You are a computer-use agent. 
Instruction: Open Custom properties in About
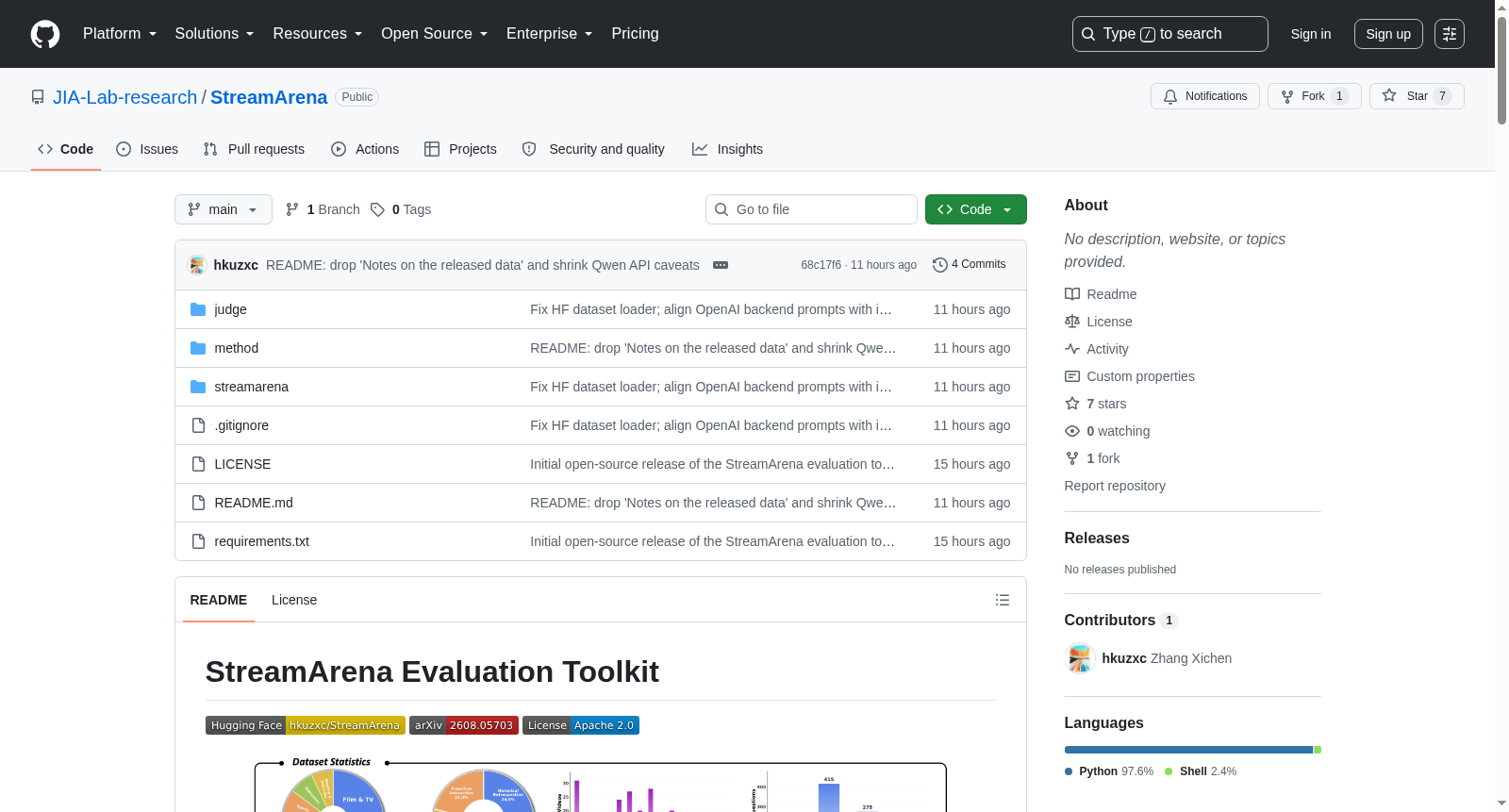tap(1130, 376)
